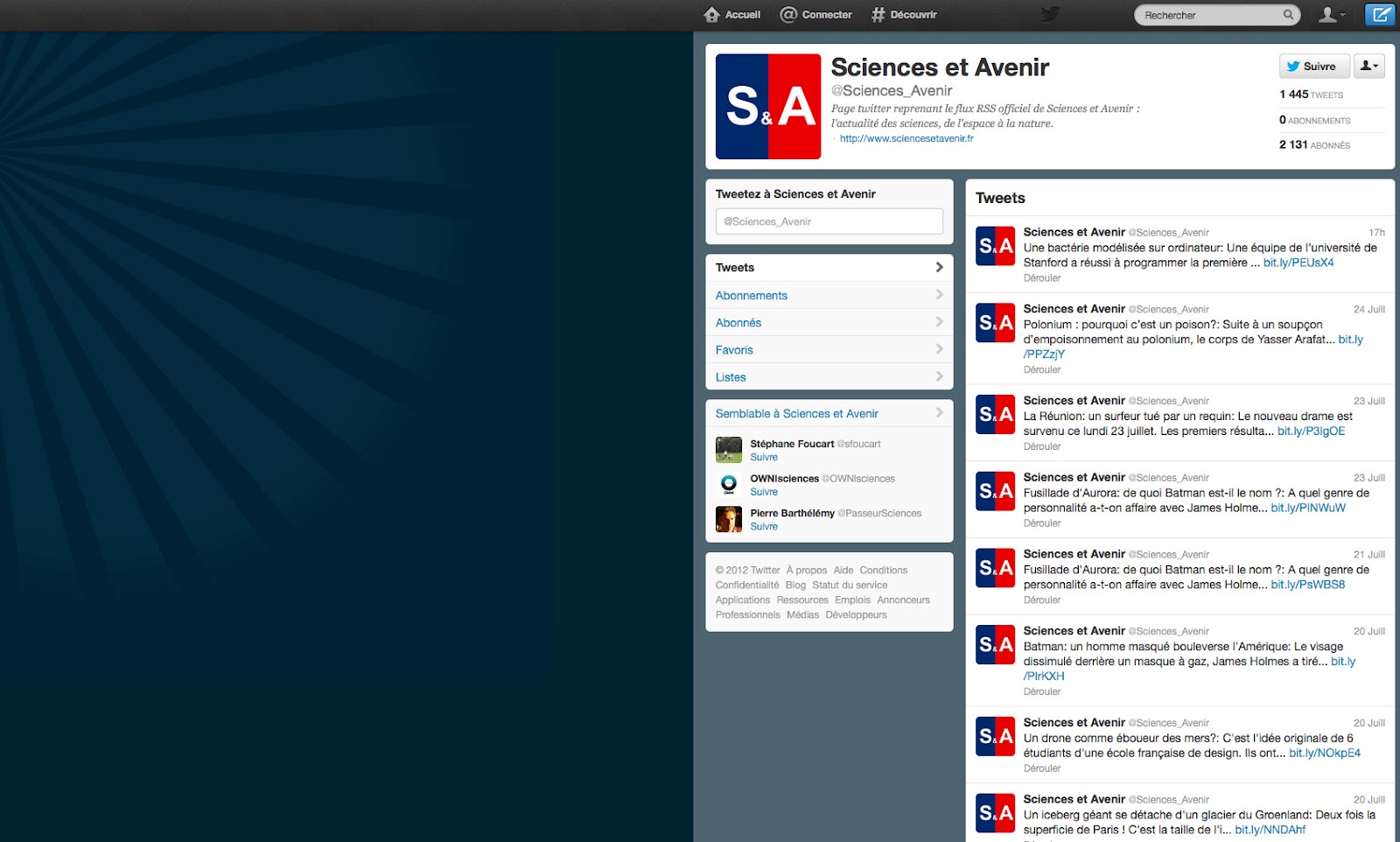Follow Stéphane Foucart via Suivre
This screenshot has width=1400, height=842.
(764, 457)
